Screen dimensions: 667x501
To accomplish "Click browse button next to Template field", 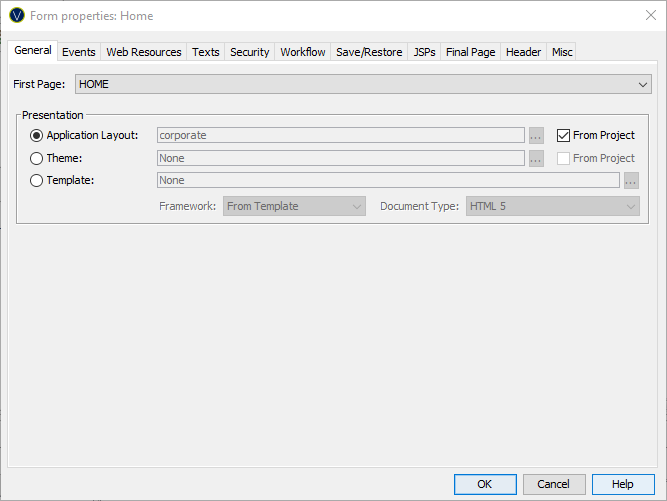I will (631, 181).
